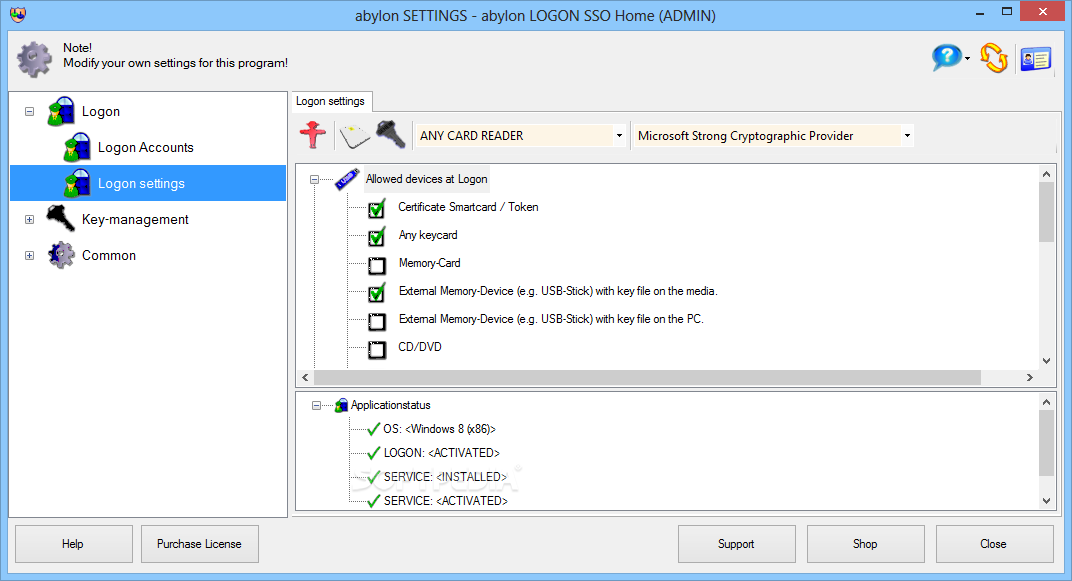Click the Purchase License button
This screenshot has height=581, width=1072.
[200, 544]
